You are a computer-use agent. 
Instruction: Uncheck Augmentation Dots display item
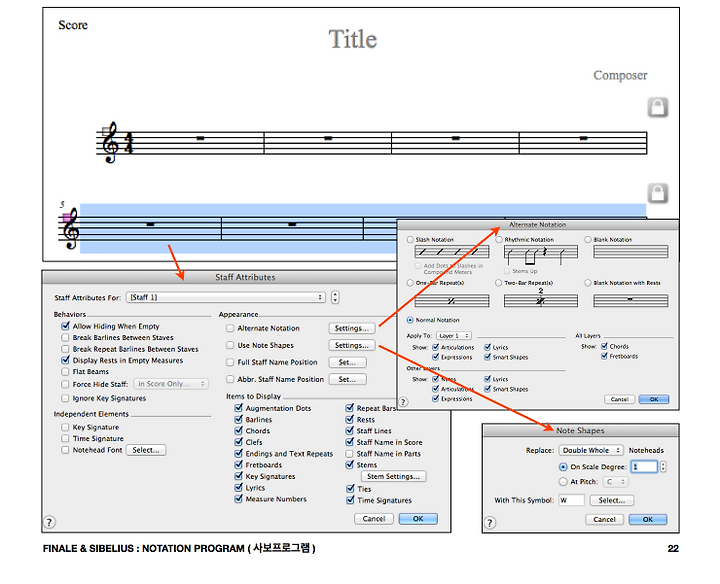click(238, 408)
